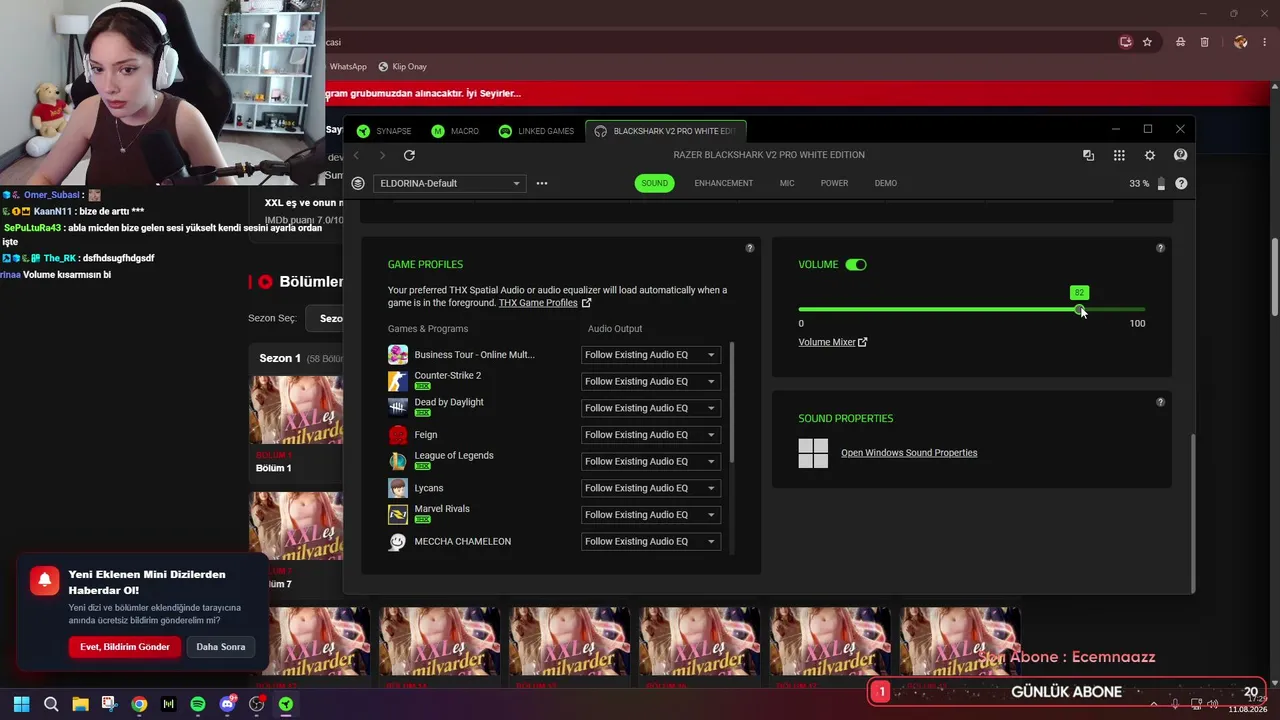Open Discord from the taskbar
1280x720 pixels.
click(x=228, y=704)
